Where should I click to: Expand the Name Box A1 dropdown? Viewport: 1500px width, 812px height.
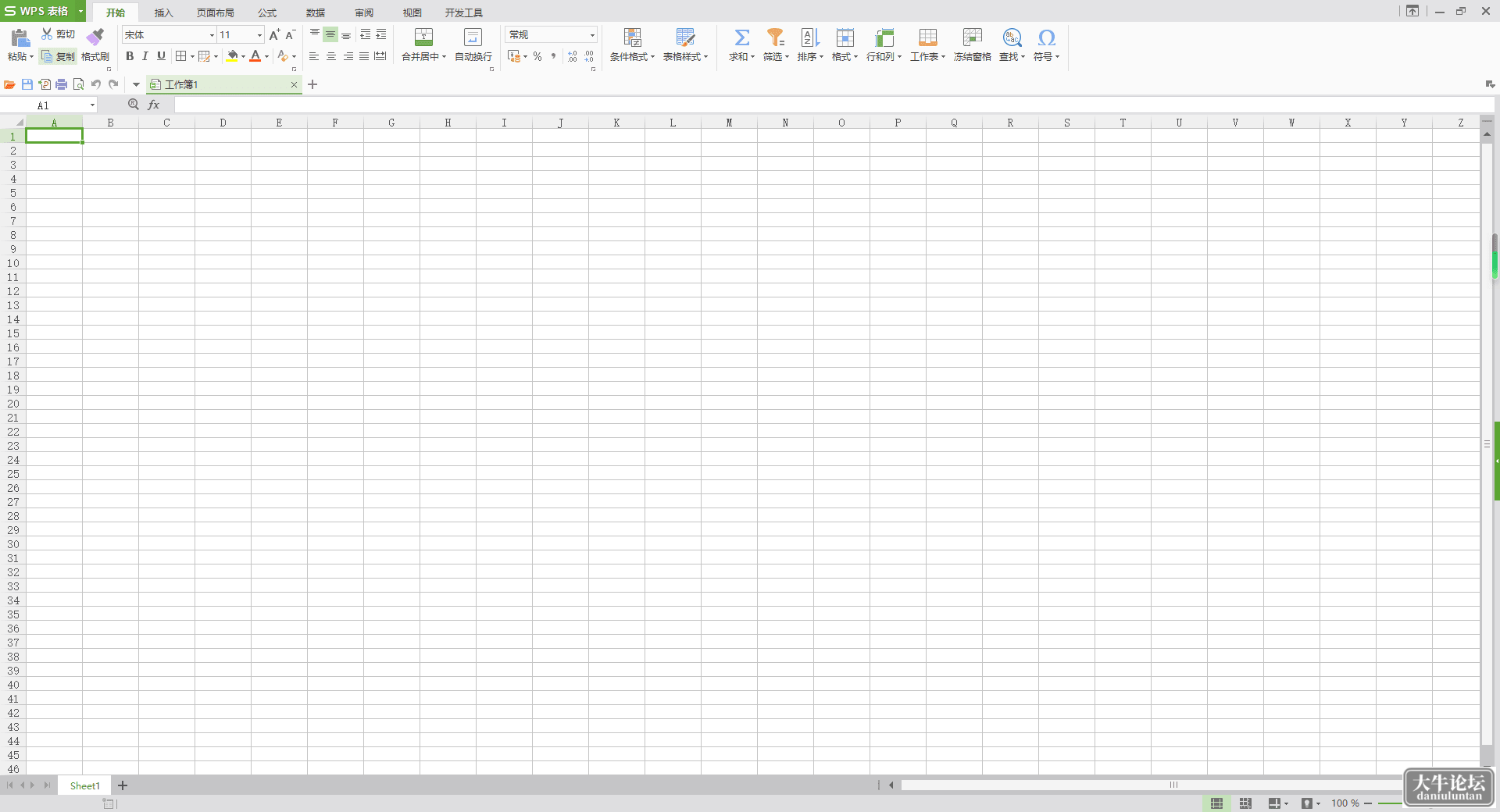92,105
